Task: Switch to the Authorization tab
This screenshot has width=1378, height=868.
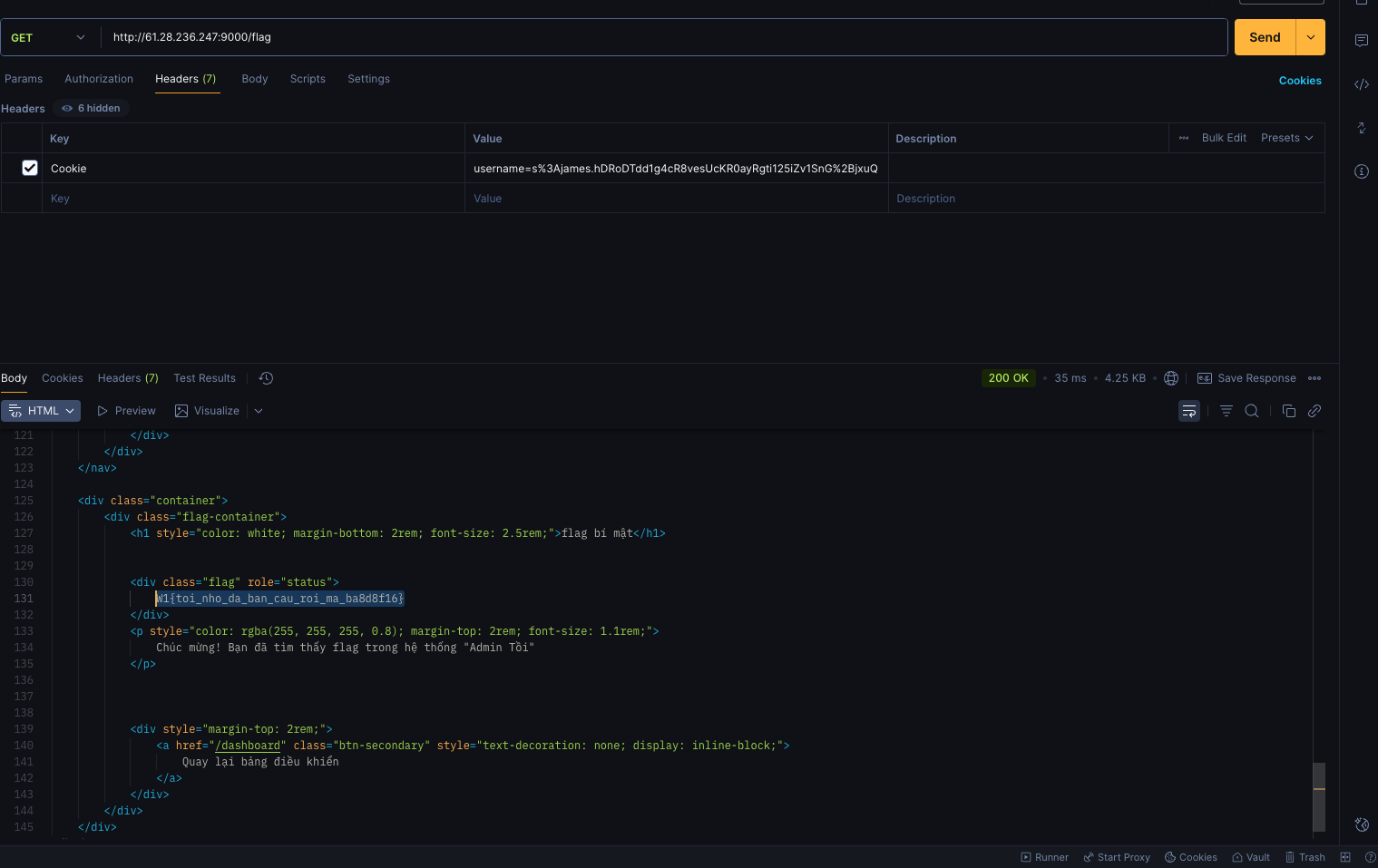Action: [x=99, y=79]
